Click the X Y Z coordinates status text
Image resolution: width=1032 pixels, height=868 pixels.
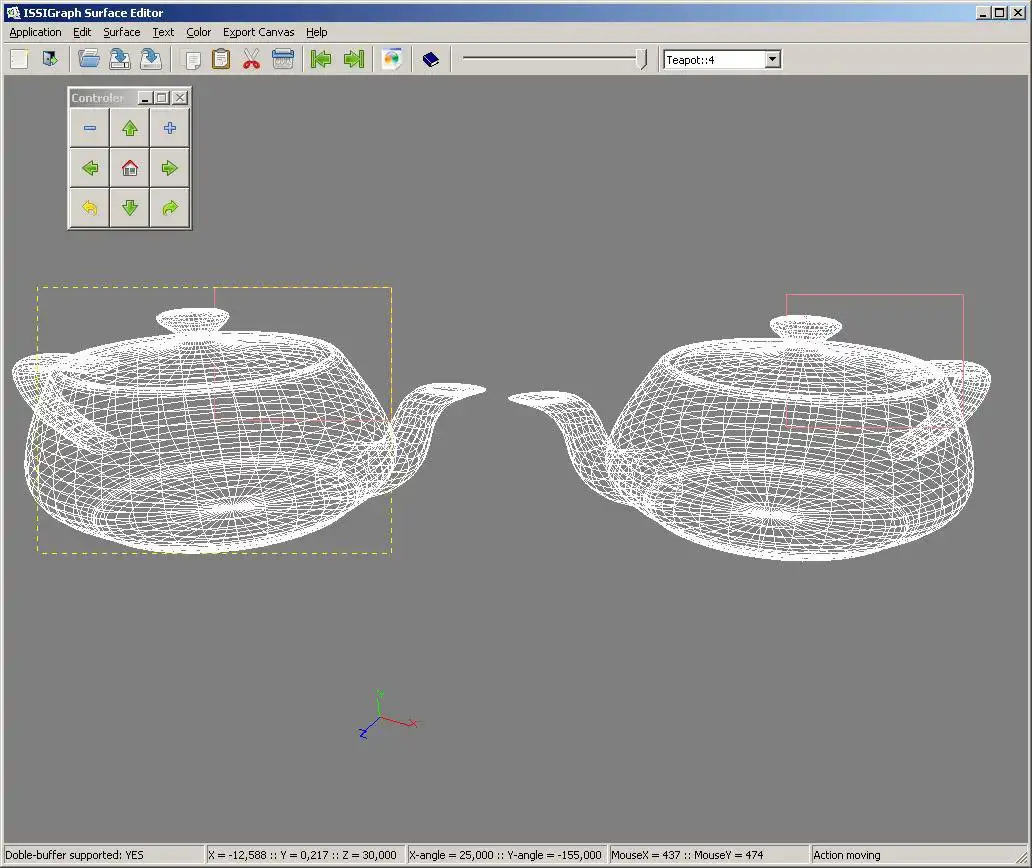click(302, 855)
